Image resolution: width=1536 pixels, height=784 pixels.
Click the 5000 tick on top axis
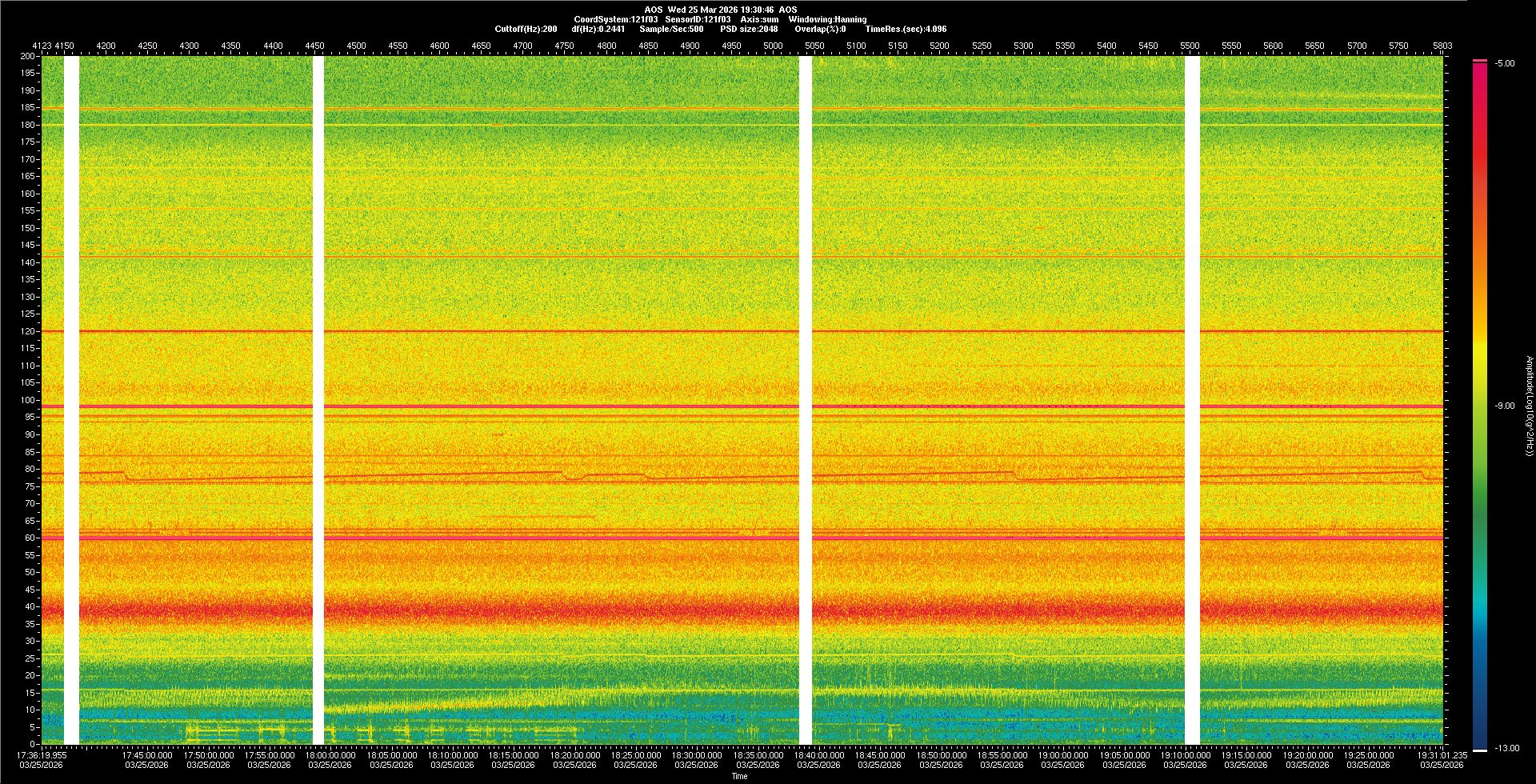[x=773, y=46]
